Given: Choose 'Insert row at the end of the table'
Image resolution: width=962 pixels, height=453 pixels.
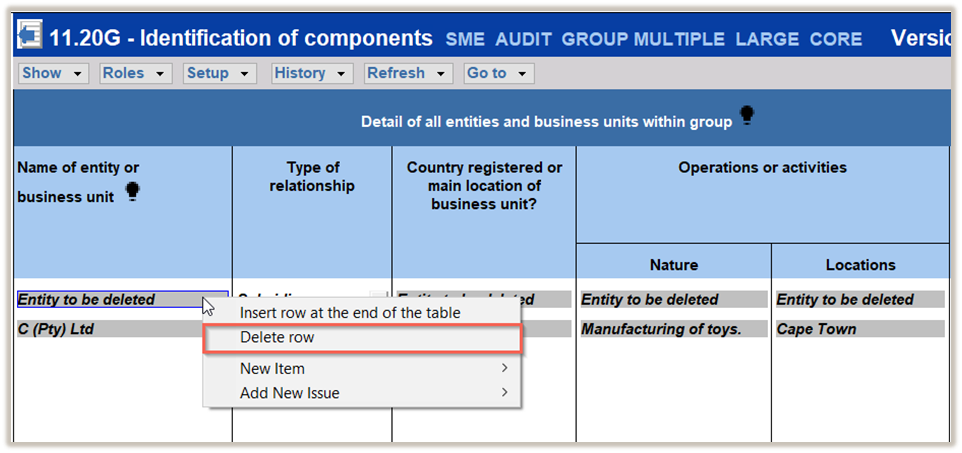Looking at the screenshot, I should (350, 313).
